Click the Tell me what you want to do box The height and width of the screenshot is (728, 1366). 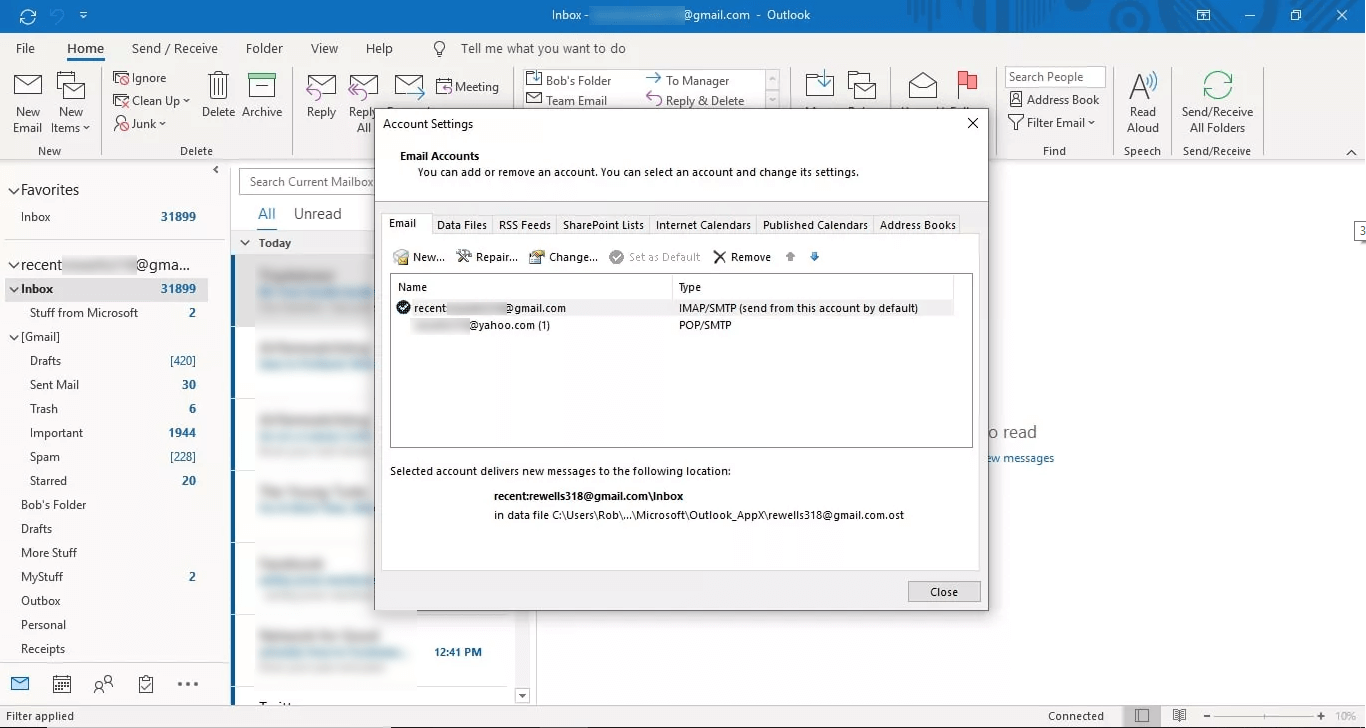(543, 48)
